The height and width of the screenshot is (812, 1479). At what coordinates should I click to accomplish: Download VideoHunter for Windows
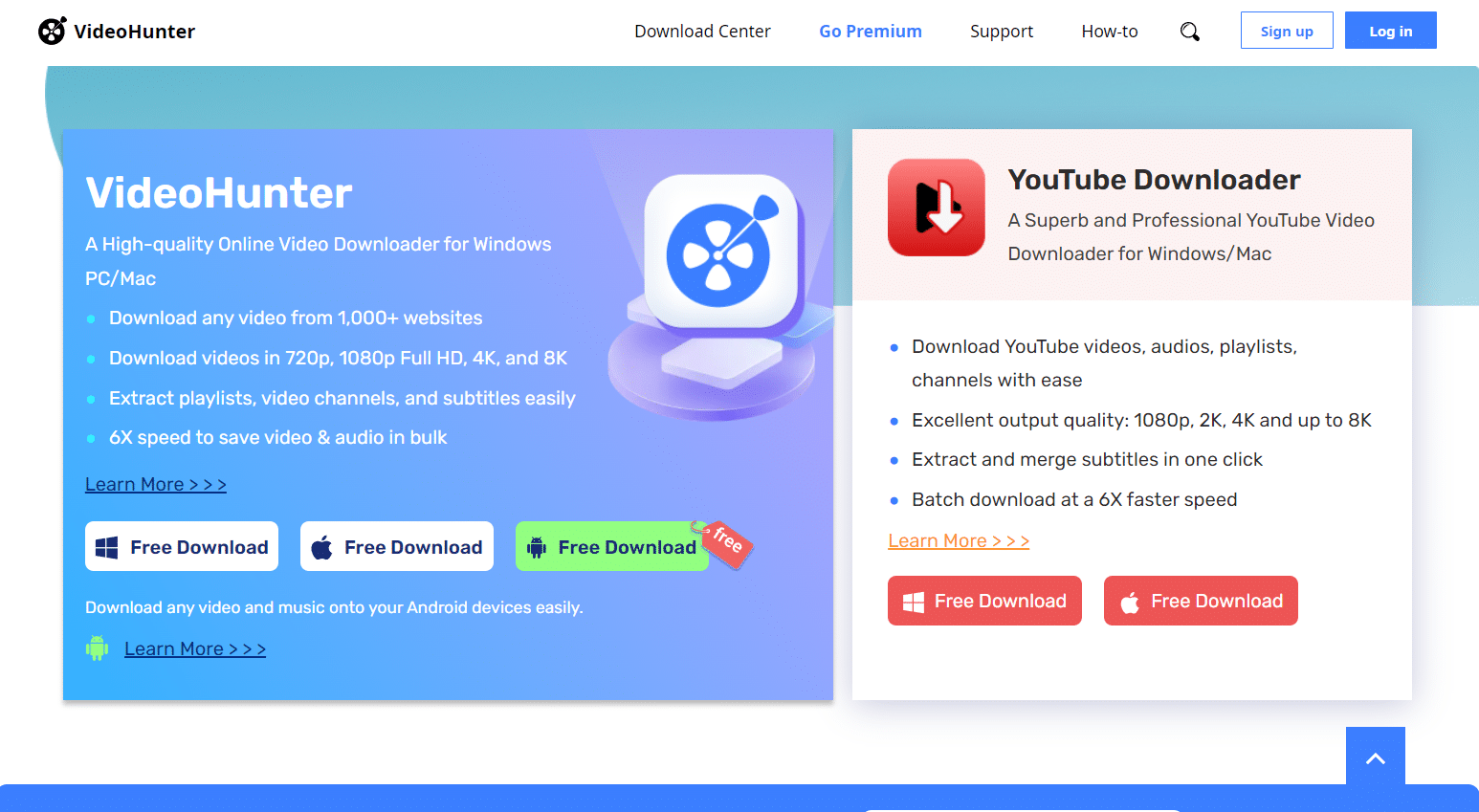[182, 546]
